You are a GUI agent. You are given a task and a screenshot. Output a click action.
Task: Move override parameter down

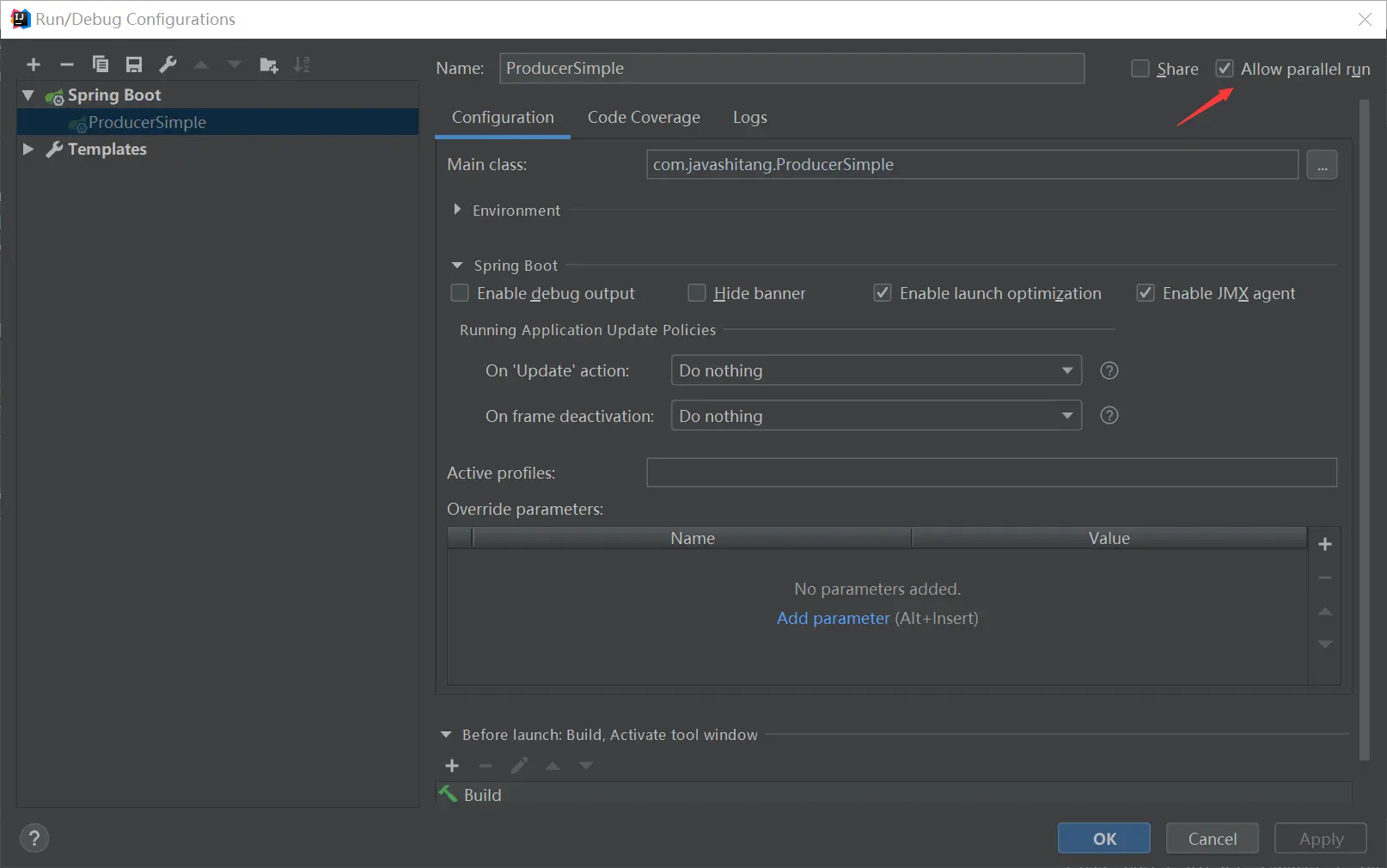(1325, 644)
